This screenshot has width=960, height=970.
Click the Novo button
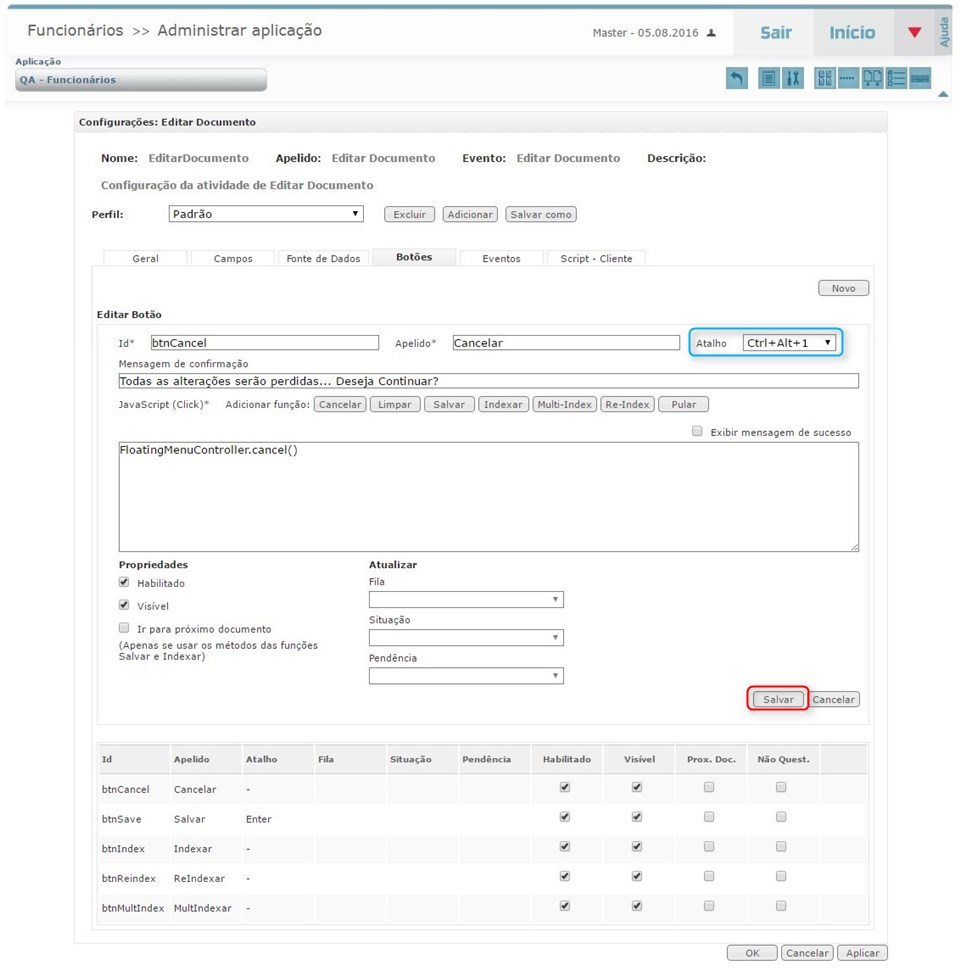click(843, 288)
